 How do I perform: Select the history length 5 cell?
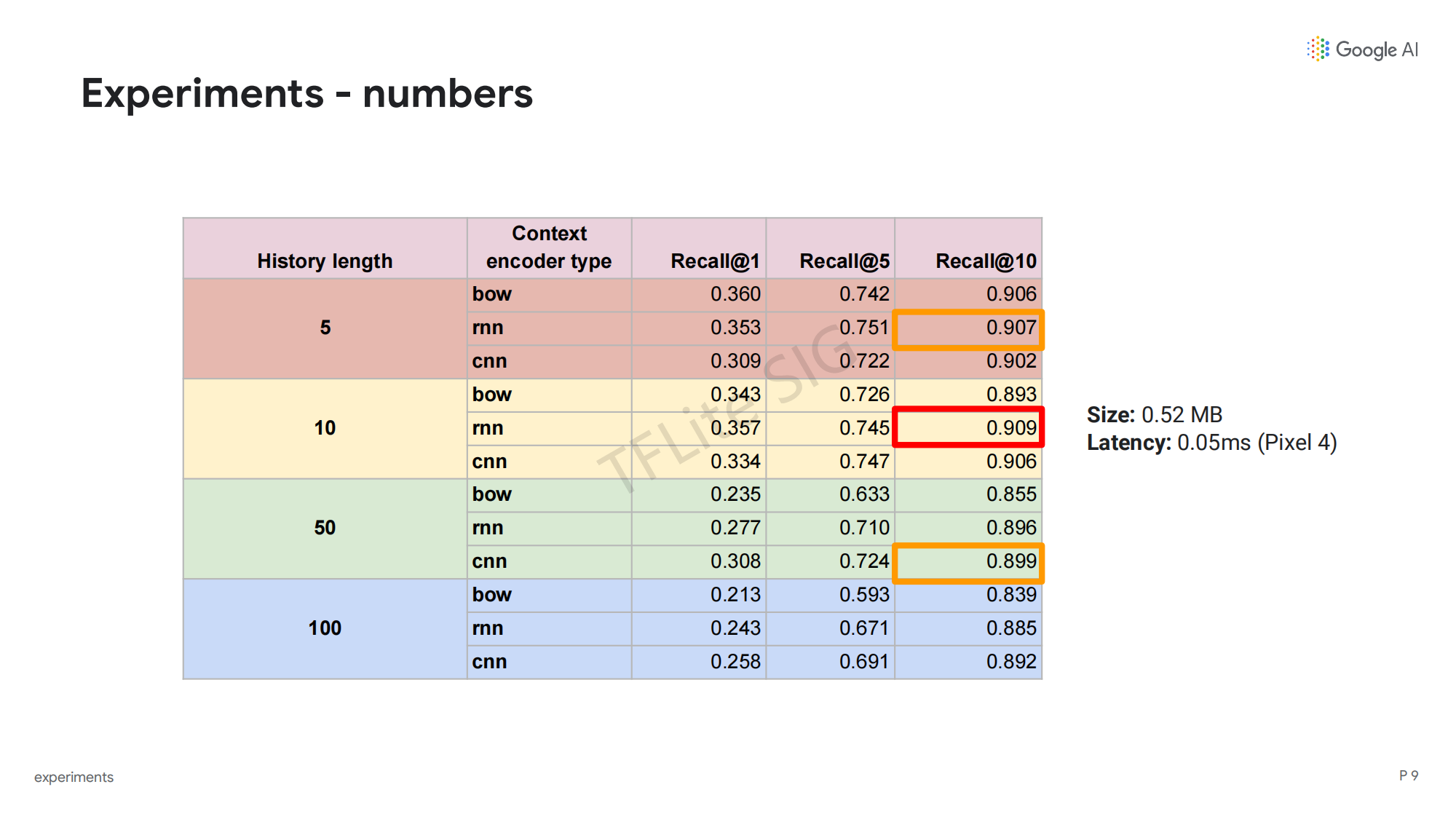[x=325, y=328]
